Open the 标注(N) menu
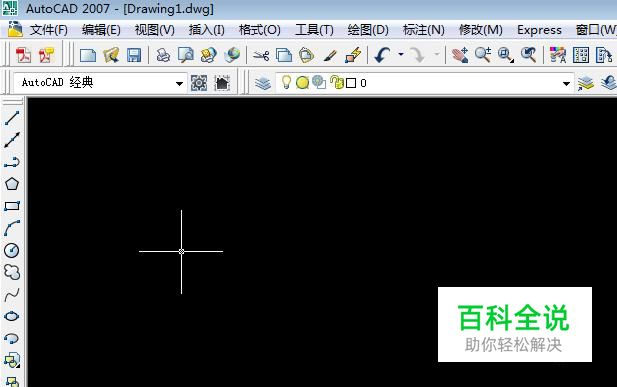The image size is (617, 387). 424,30
